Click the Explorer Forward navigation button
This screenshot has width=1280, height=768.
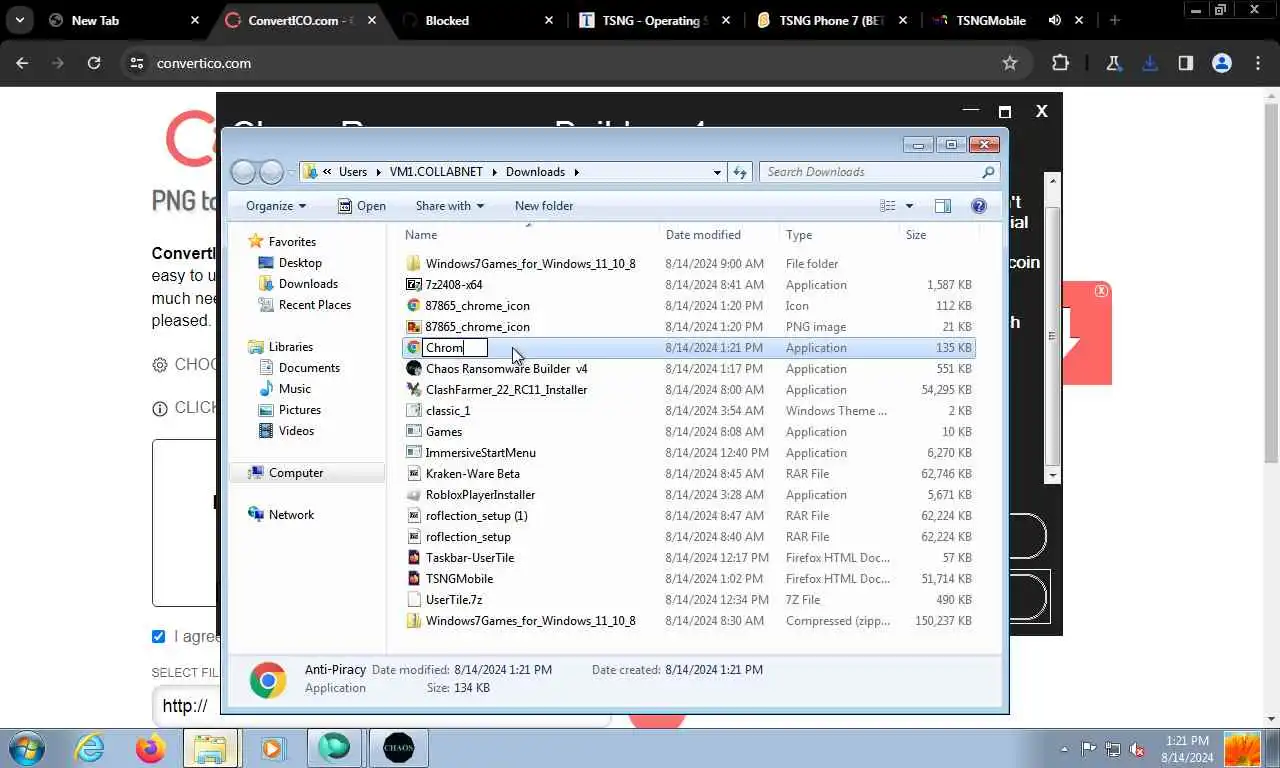click(x=271, y=172)
